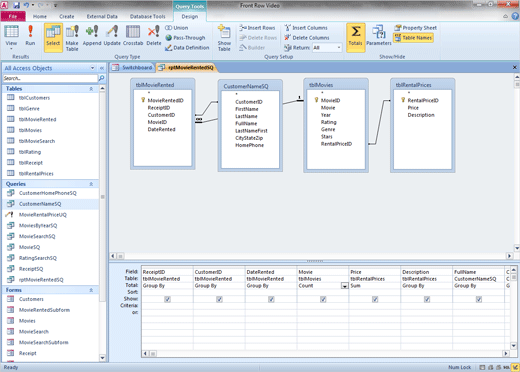520x372 pixels.
Task: Save the database with the Save icon
Action: pyautogui.click(x=16, y=5)
